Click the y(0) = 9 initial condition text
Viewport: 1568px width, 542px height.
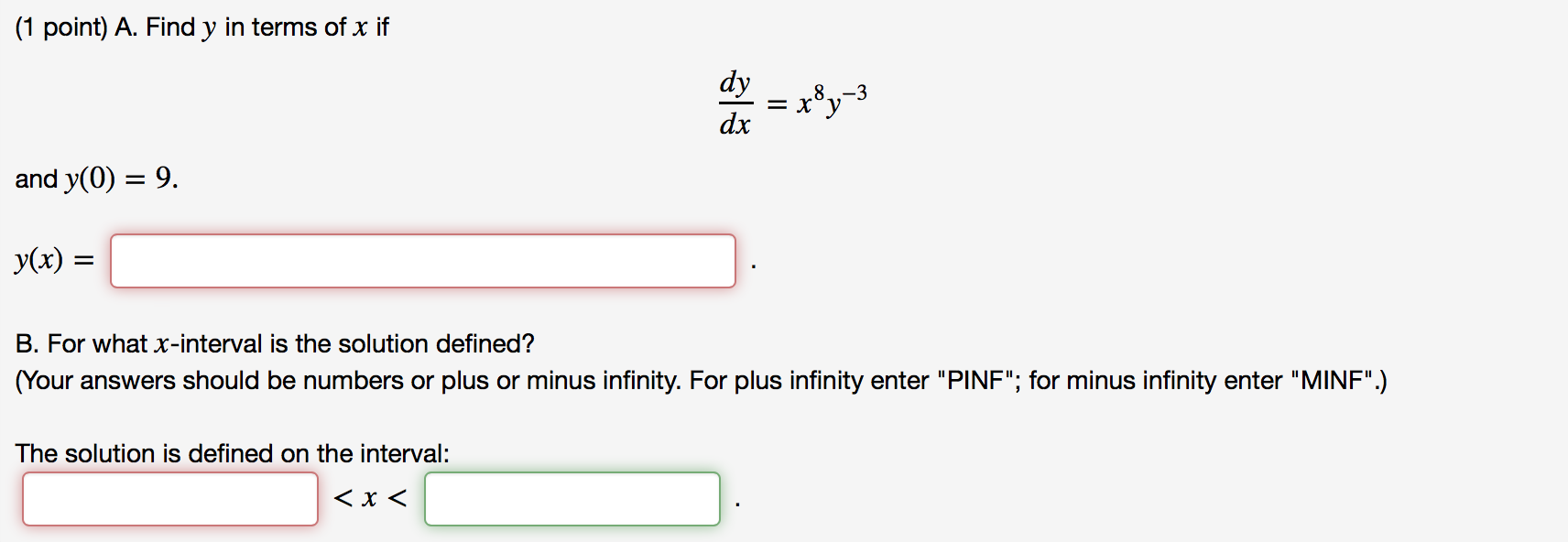(x=96, y=179)
